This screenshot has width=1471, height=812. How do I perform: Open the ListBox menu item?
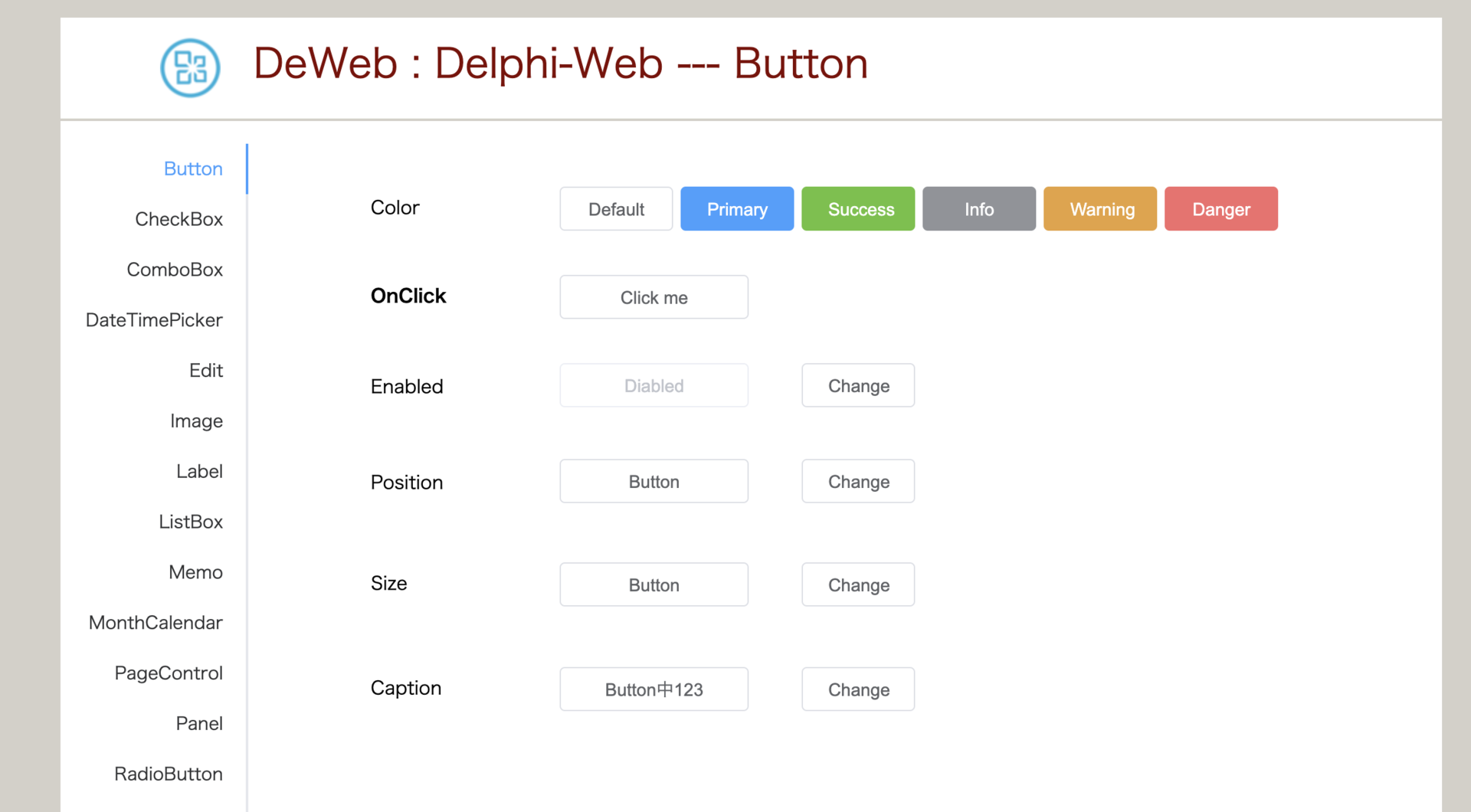click(x=191, y=522)
